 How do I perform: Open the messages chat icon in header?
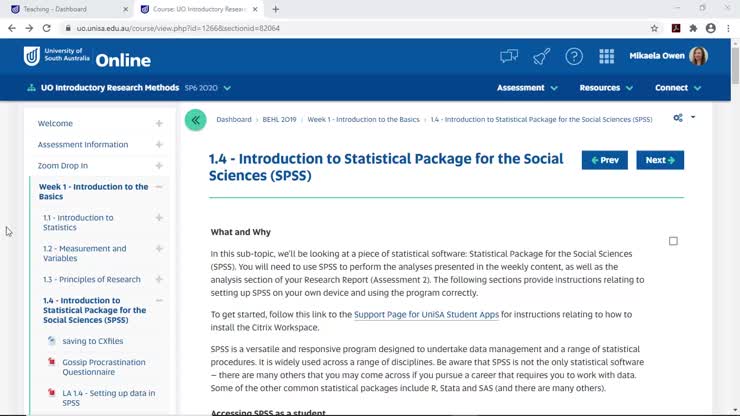point(509,56)
